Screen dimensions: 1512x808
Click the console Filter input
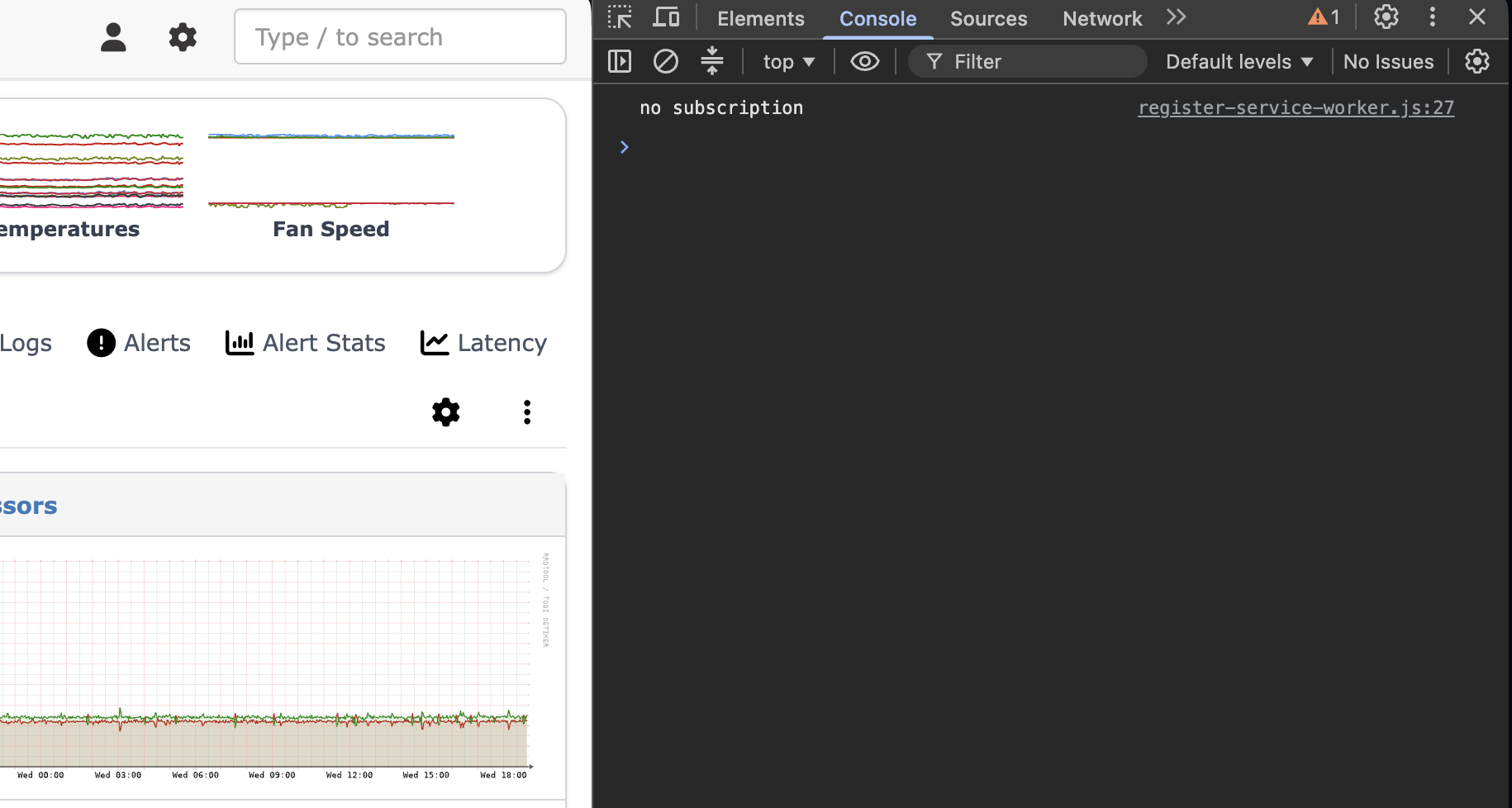pos(1028,62)
